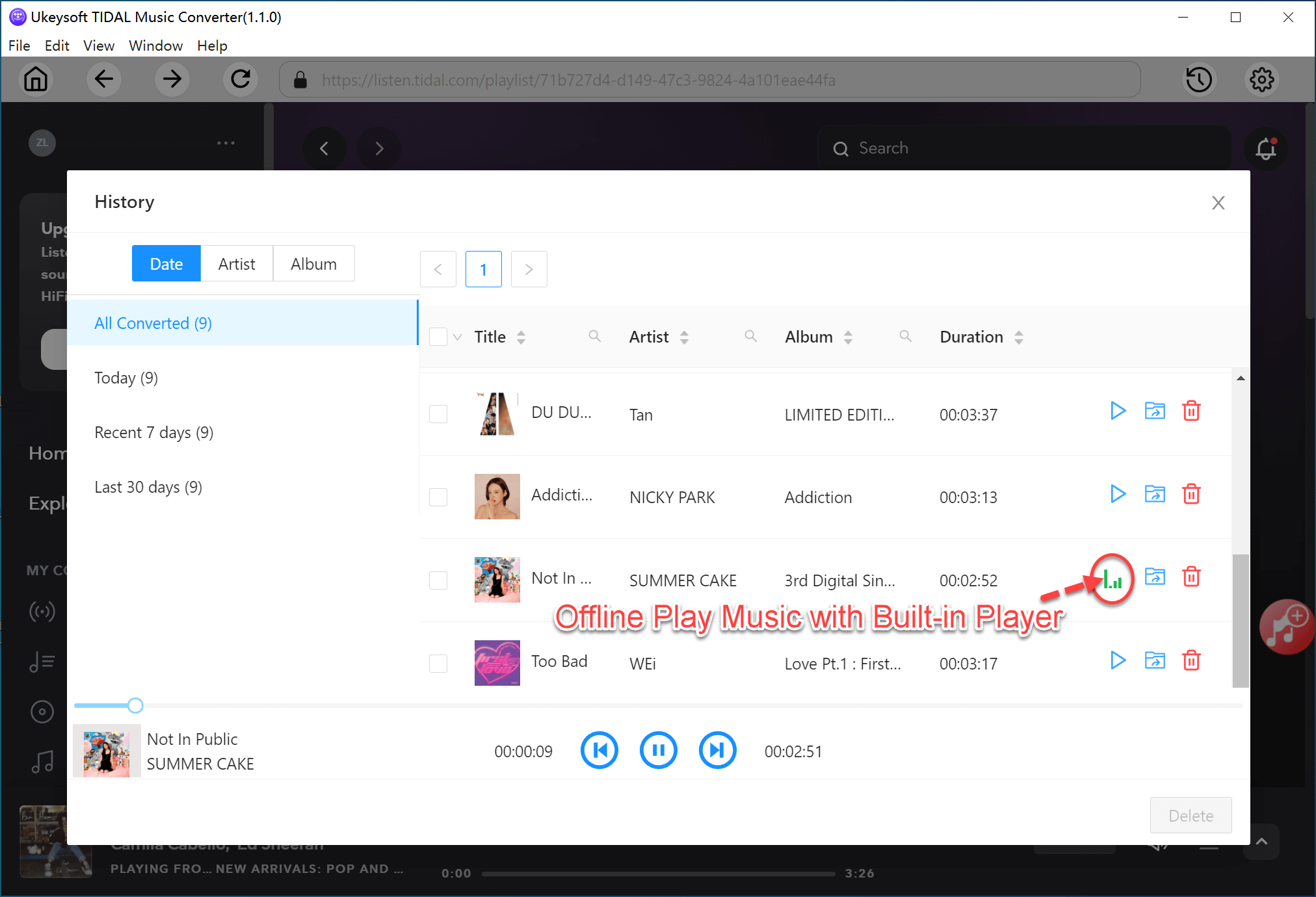1316x897 pixels.
Task: Check the checkbox for the "Too Bad" row
Action: 439,663
